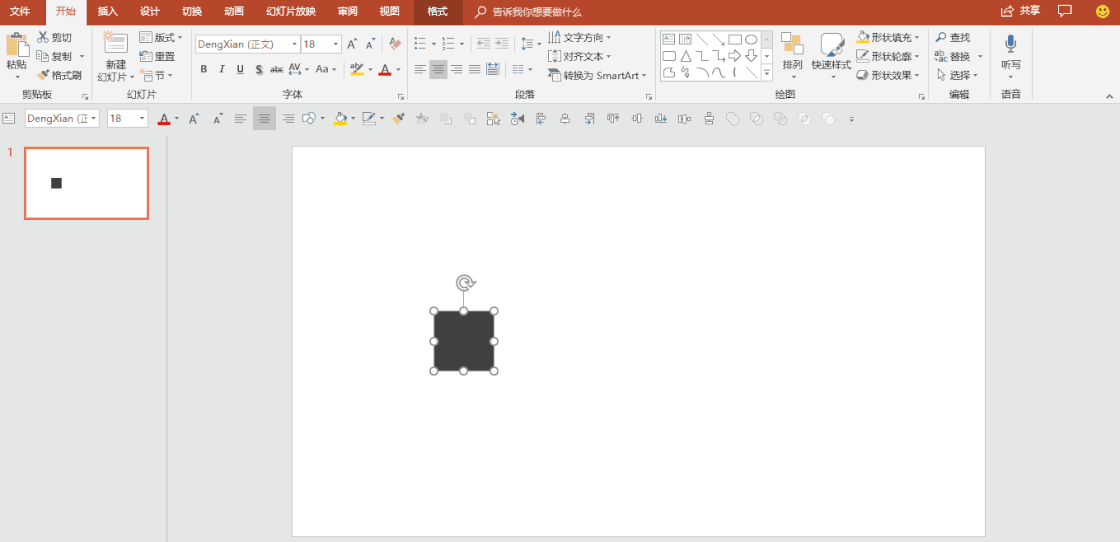
Task: Toggle Underline formatting in the ribbon
Action: pos(240,69)
